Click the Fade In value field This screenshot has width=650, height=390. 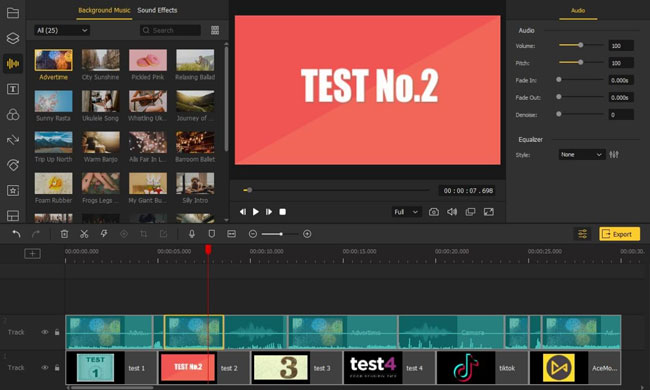(x=621, y=80)
